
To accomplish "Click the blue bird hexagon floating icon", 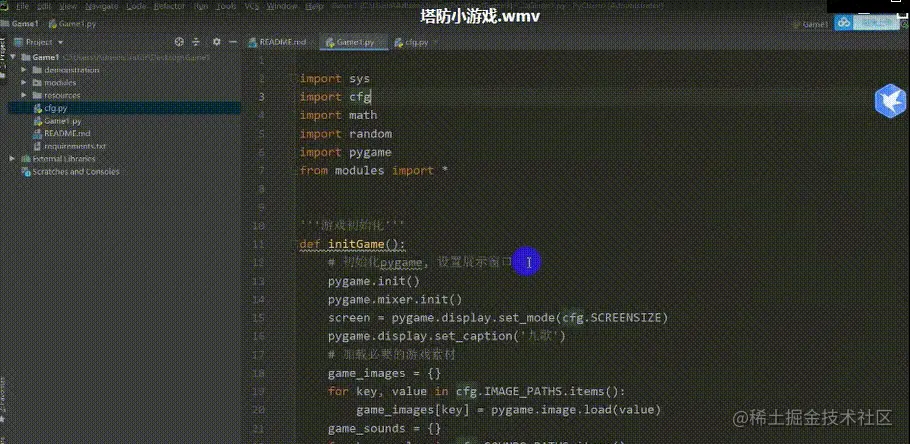I will tap(891, 101).
